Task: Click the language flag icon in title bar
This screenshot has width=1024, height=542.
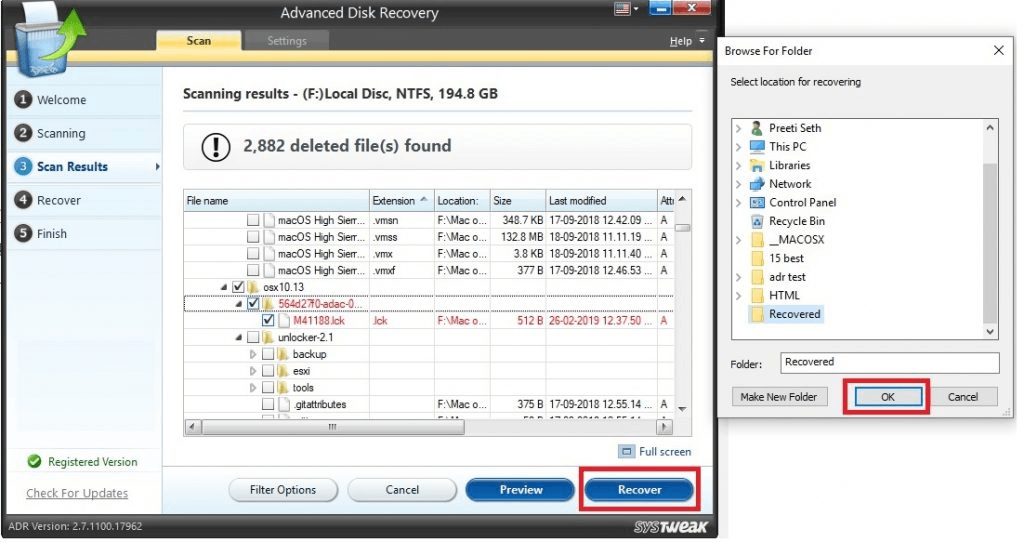Action: point(622,9)
